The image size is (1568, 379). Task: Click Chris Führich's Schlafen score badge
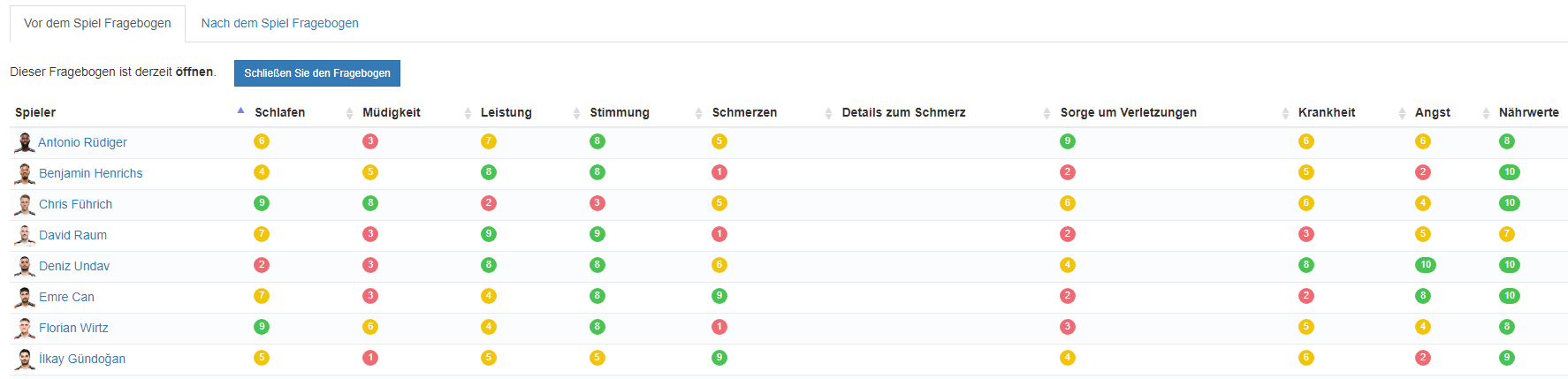tap(262, 203)
